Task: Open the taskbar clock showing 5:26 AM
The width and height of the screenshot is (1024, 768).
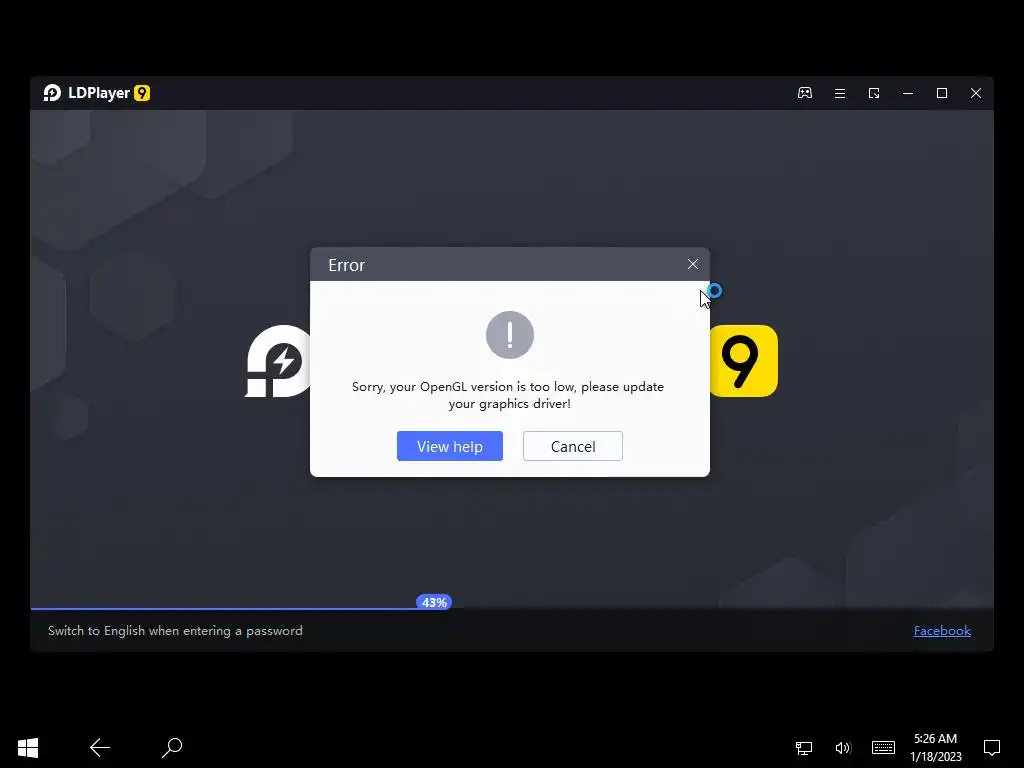Action: click(x=935, y=748)
